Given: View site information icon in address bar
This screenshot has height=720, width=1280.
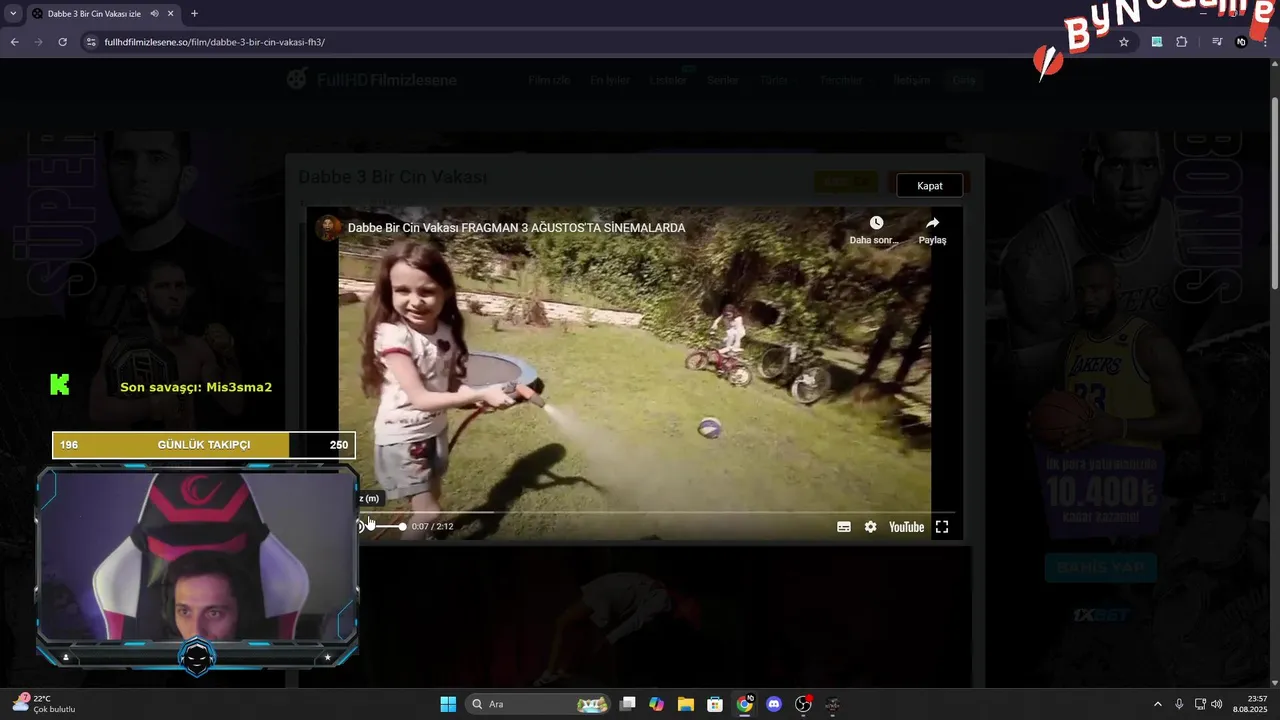Looking at the screenshot, I should [x=91, y=42].
